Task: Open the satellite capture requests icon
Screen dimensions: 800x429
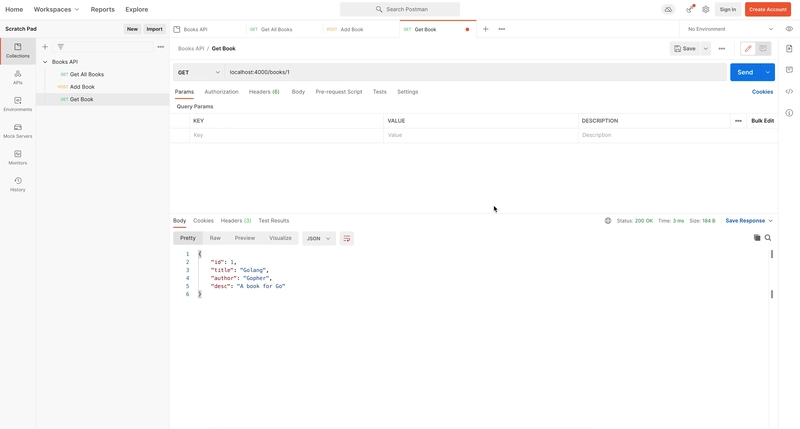Action: (x=690, y=9)
